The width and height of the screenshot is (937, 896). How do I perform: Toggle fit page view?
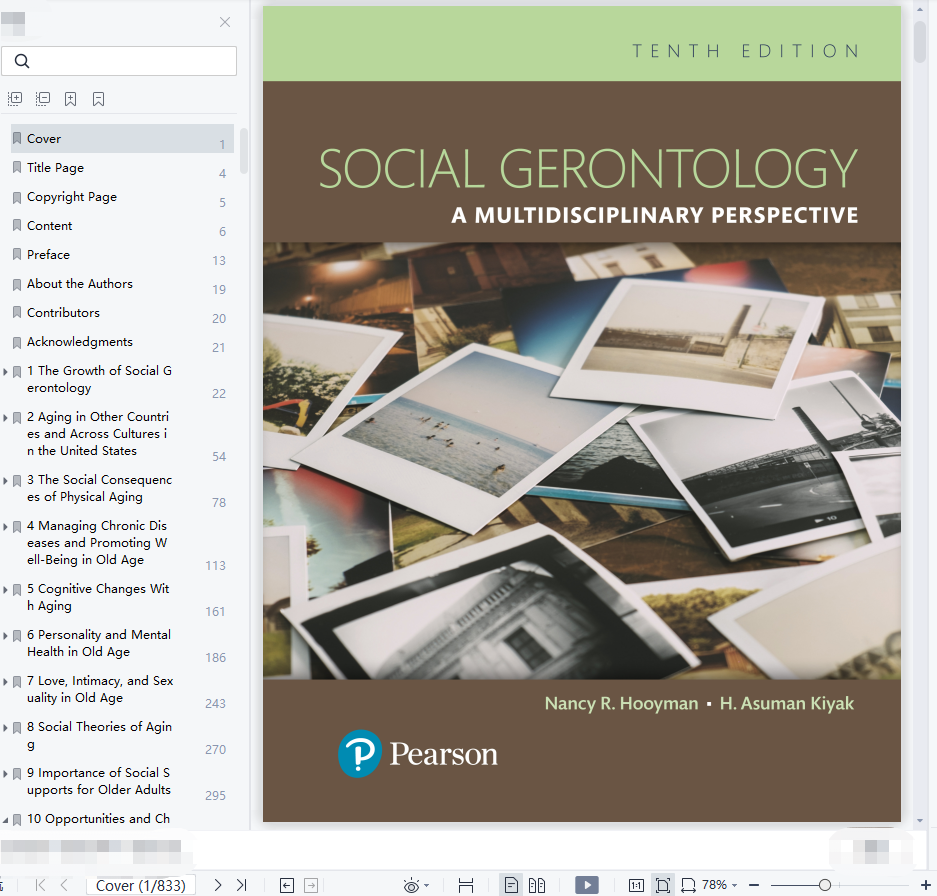[662, 885]
